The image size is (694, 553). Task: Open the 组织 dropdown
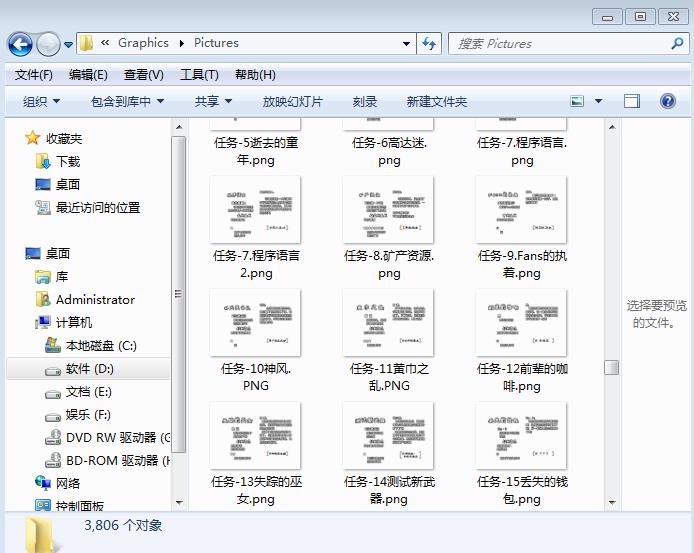[41, 101]
